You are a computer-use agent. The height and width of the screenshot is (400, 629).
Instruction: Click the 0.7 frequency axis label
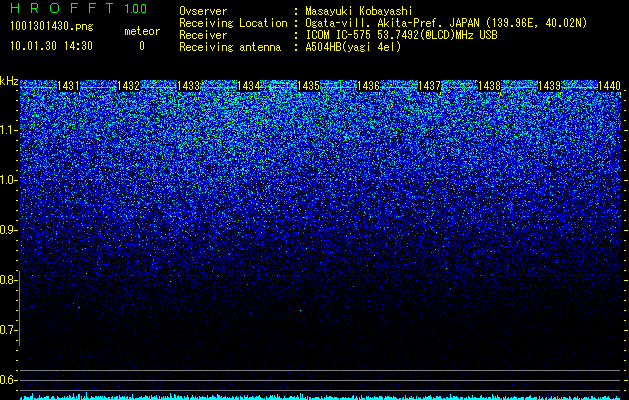[8, 330]
